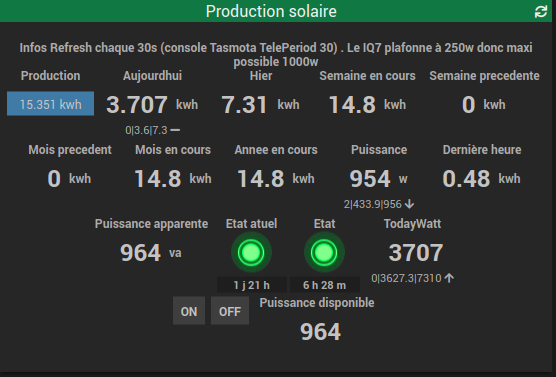Screen dimensions: 556x377
Task: Click the 6 h 28 m duration label
Action: tap(324, 285)
